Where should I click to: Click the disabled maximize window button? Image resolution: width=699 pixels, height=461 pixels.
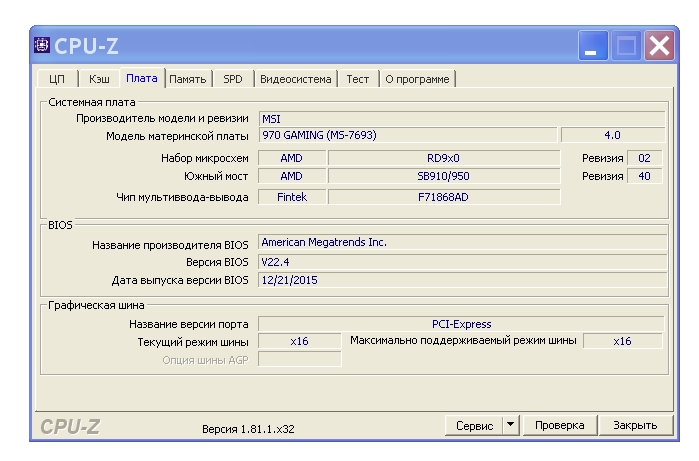(x=625, y=45)
